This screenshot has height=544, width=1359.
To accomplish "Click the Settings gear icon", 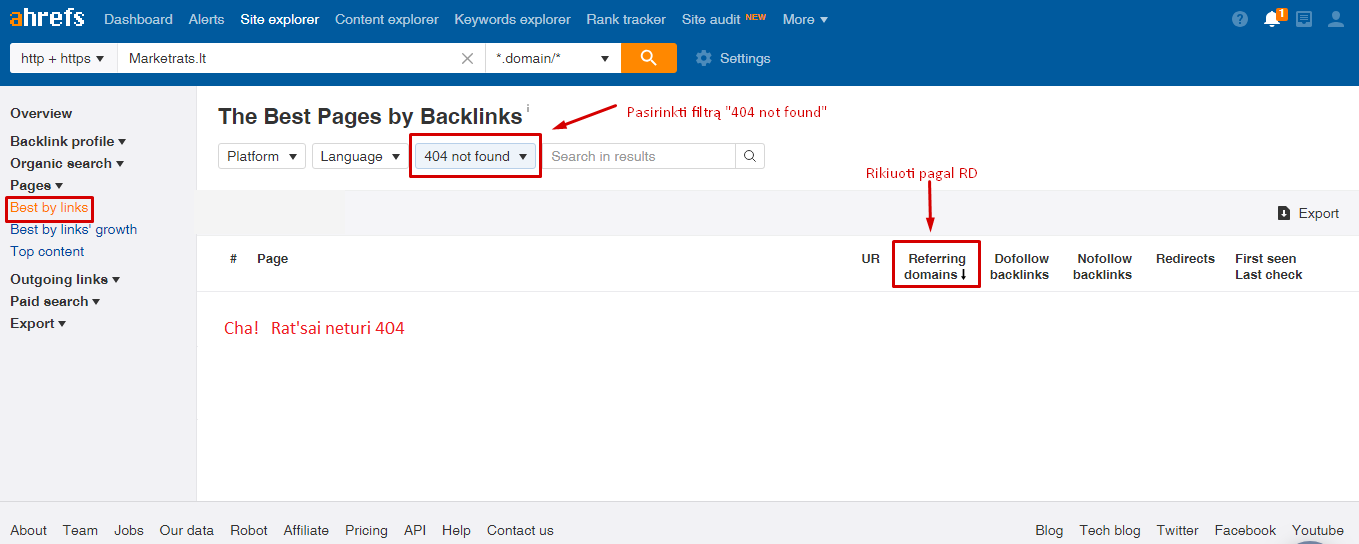I will coord(704,58).
